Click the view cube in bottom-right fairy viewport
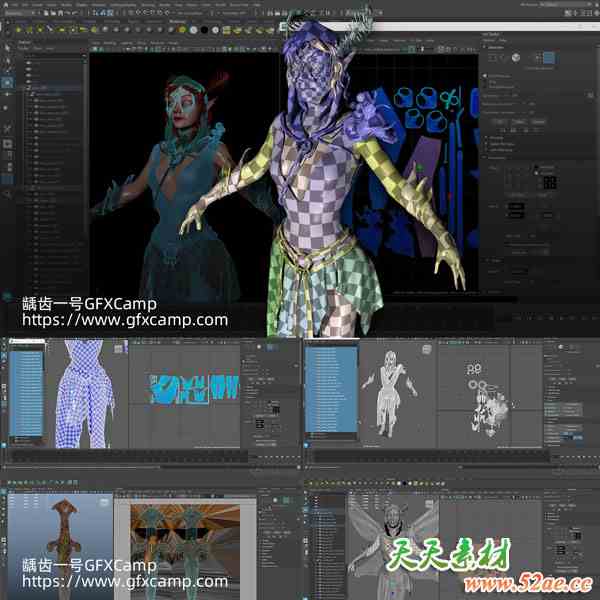 (x=429, y=505)
